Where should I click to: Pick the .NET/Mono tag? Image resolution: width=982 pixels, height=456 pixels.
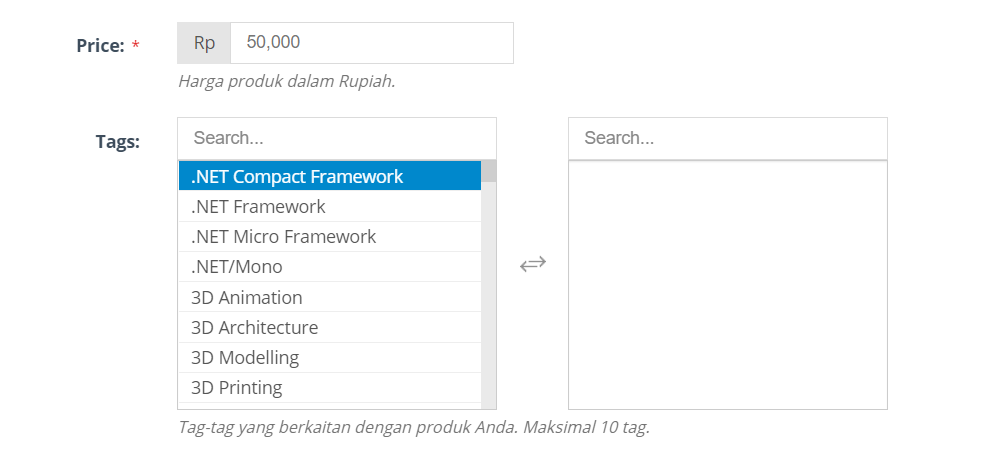[x=330, y=267]
